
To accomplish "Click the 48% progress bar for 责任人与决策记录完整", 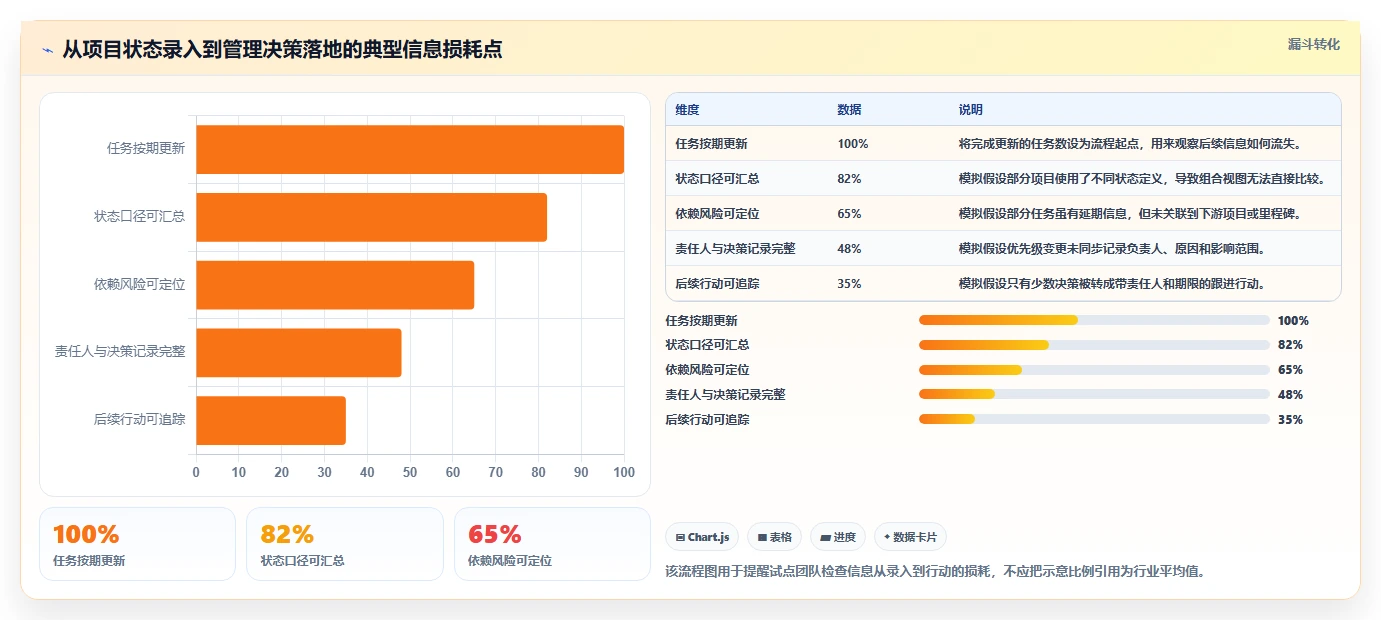I will (x=1094, y=394).
